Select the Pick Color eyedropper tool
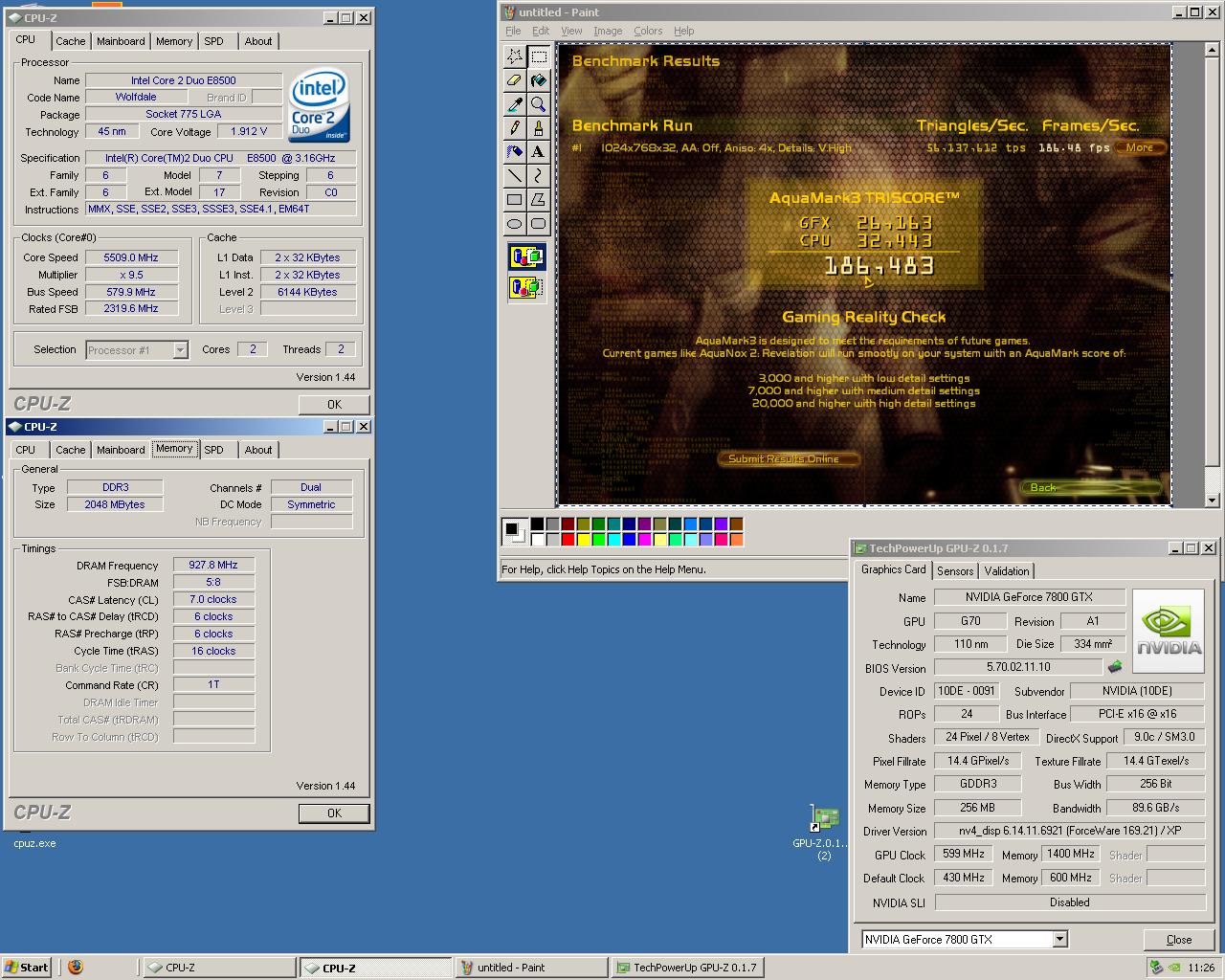1225x980 pixels. tap(515, 104)
